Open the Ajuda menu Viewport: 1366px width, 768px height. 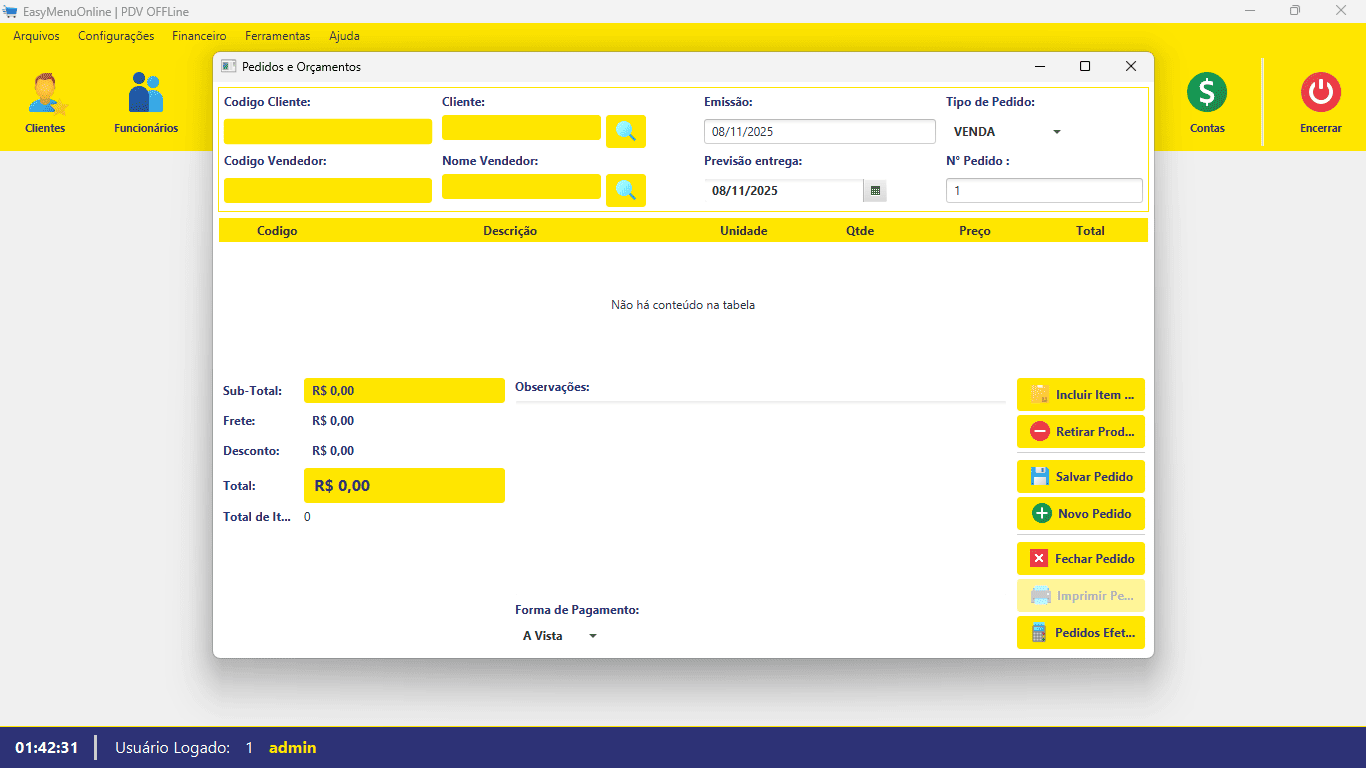[344, 35]
